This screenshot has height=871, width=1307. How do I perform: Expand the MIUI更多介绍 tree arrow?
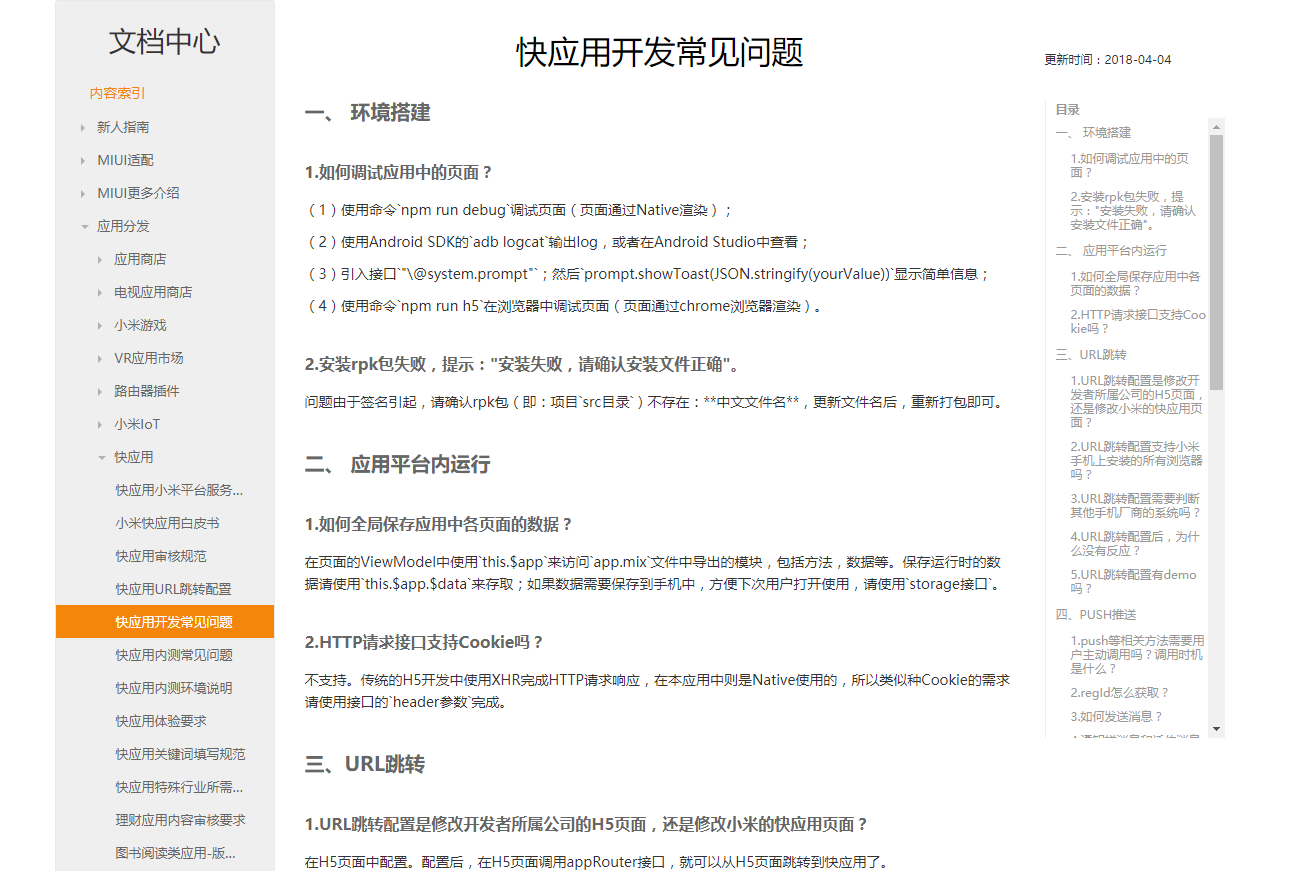point(83,193)
